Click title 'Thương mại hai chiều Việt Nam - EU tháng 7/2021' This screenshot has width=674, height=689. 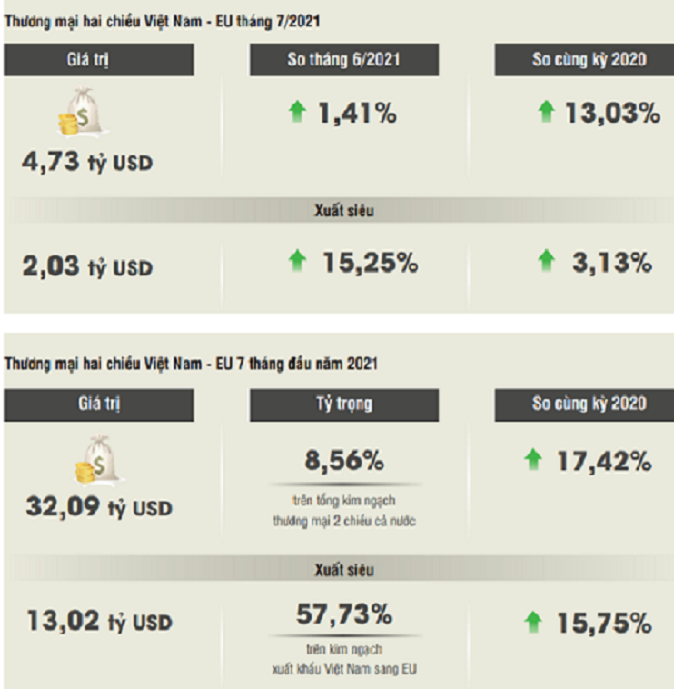point(162,21)
